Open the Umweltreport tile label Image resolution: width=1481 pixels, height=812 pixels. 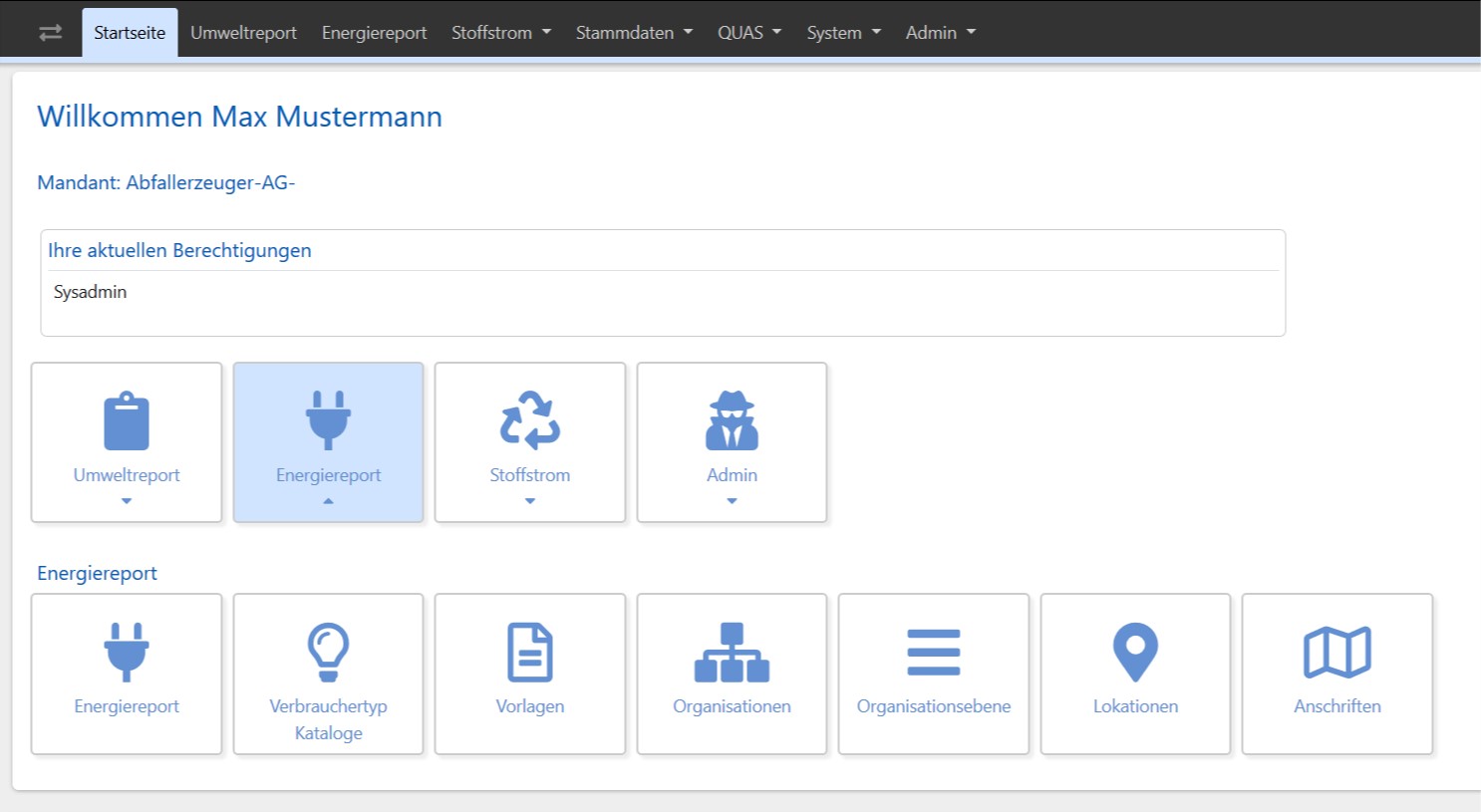(x=127, y=475)
